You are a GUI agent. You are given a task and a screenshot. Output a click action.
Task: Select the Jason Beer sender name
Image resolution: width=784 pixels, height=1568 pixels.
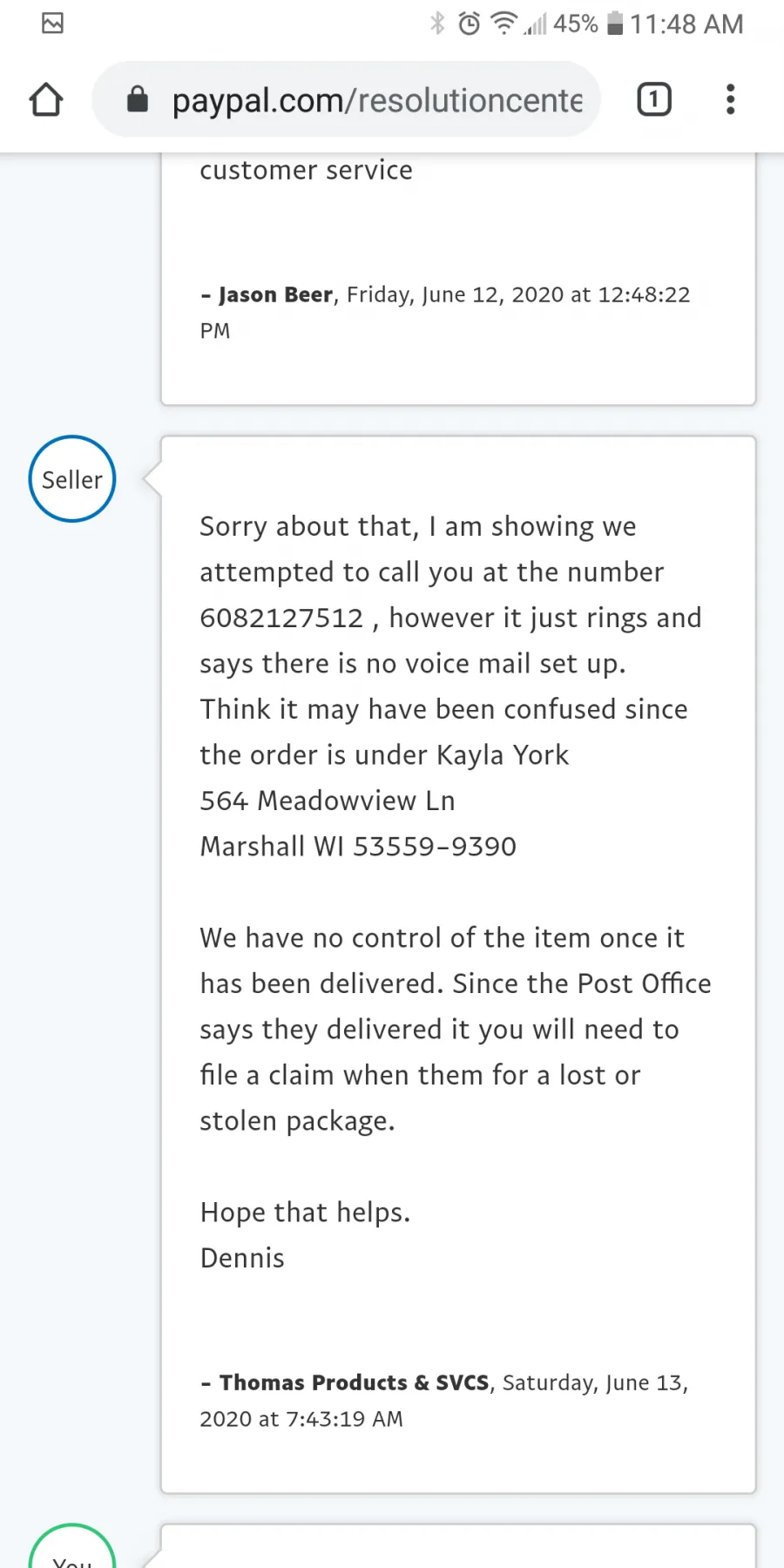(275, 295)
